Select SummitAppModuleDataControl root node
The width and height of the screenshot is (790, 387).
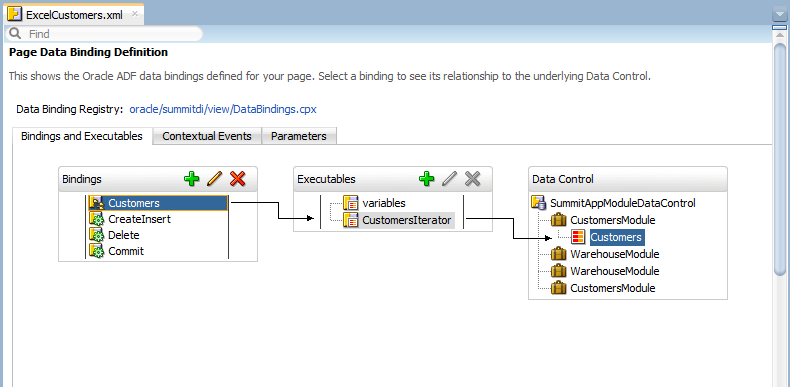[623, 203]
